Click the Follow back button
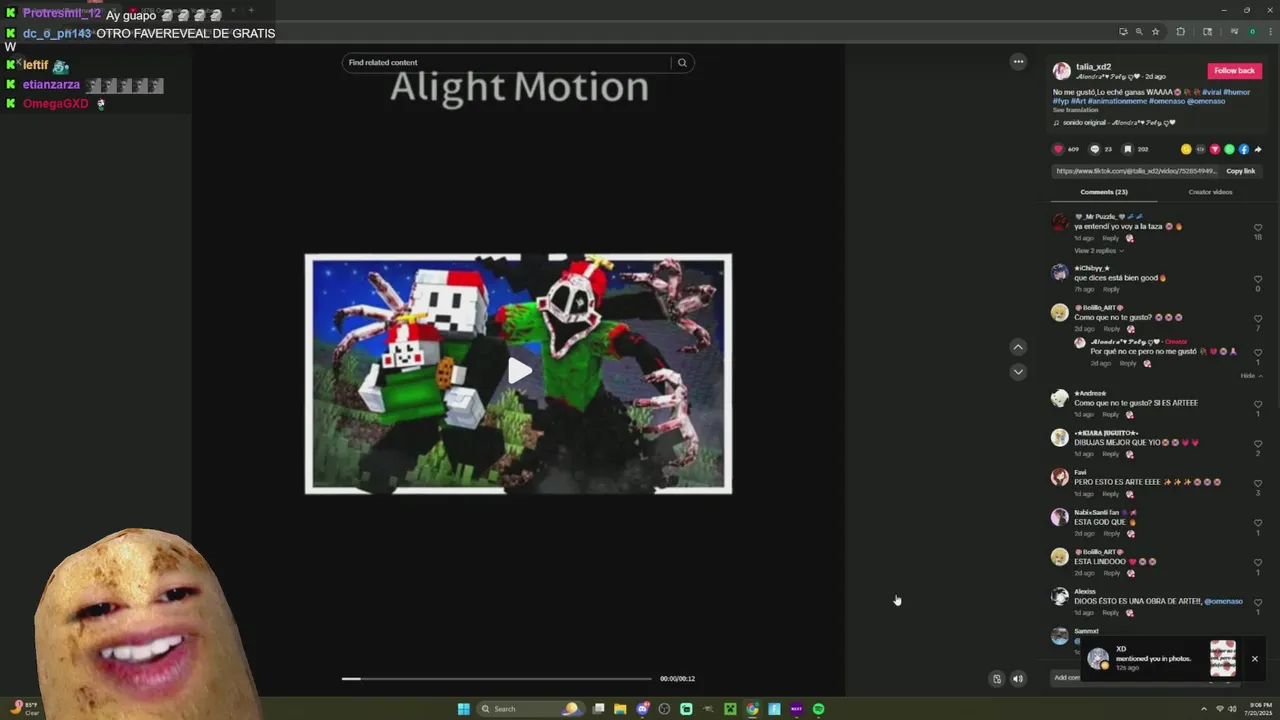The image size is (1280, 720). tap(1234, 71)
